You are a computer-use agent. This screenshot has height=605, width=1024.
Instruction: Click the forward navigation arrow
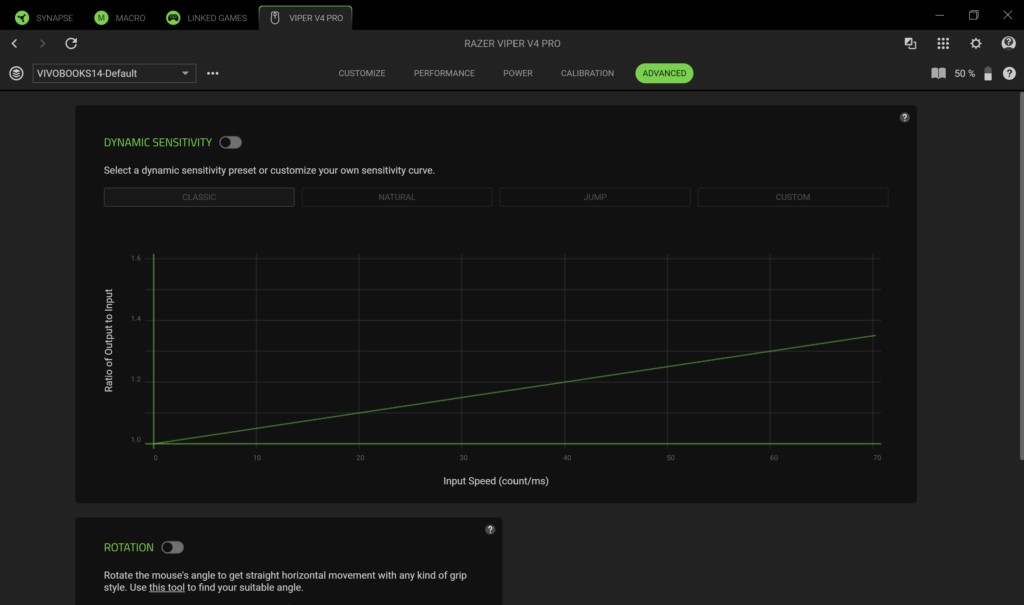coord(42,43)
